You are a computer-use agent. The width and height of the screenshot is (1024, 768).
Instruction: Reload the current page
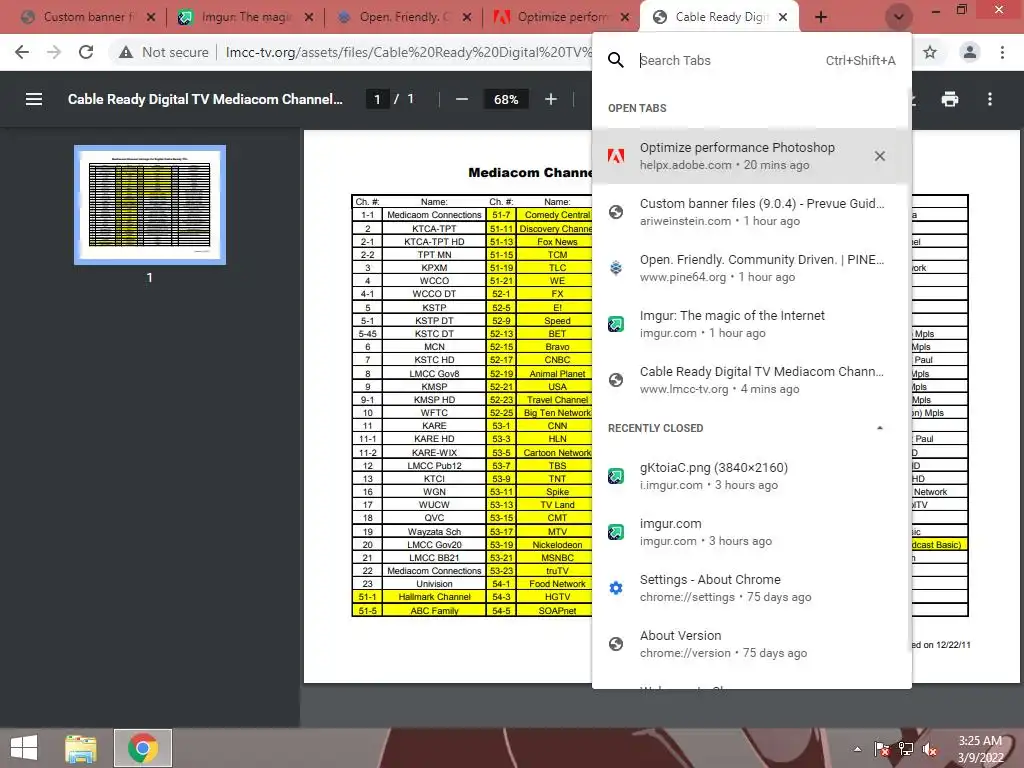[x=86, y=52]
